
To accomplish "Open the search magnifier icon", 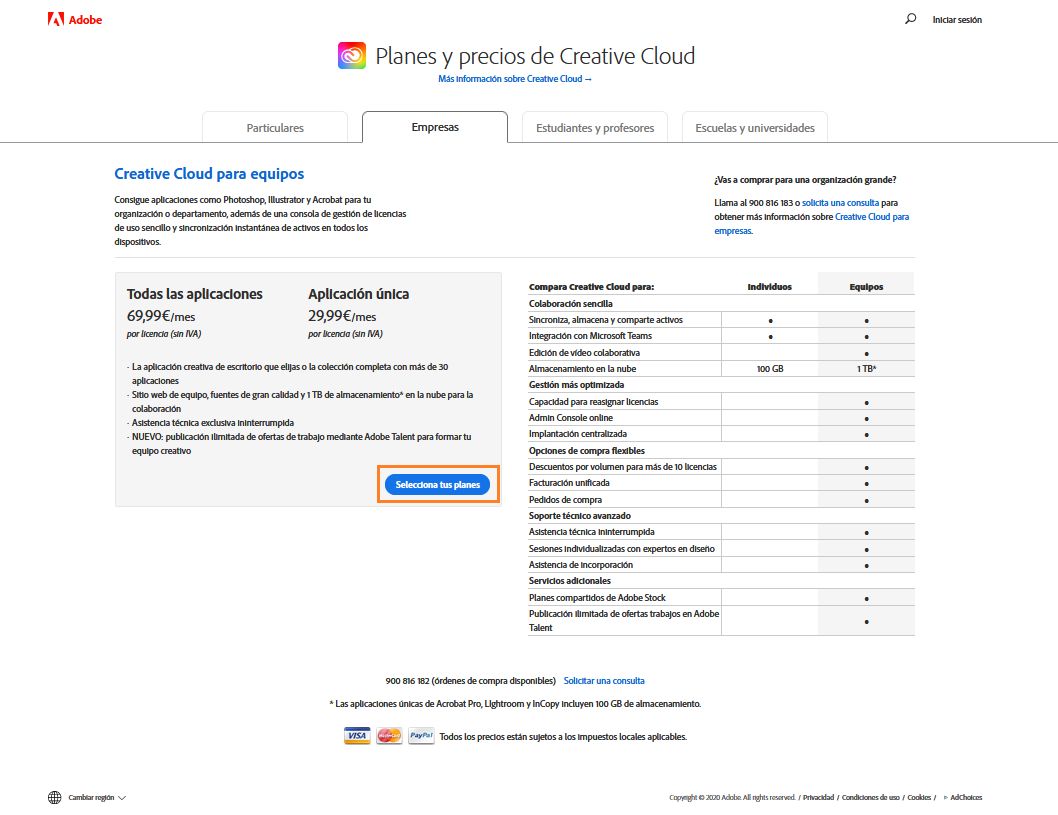I will tap(910, 19).
